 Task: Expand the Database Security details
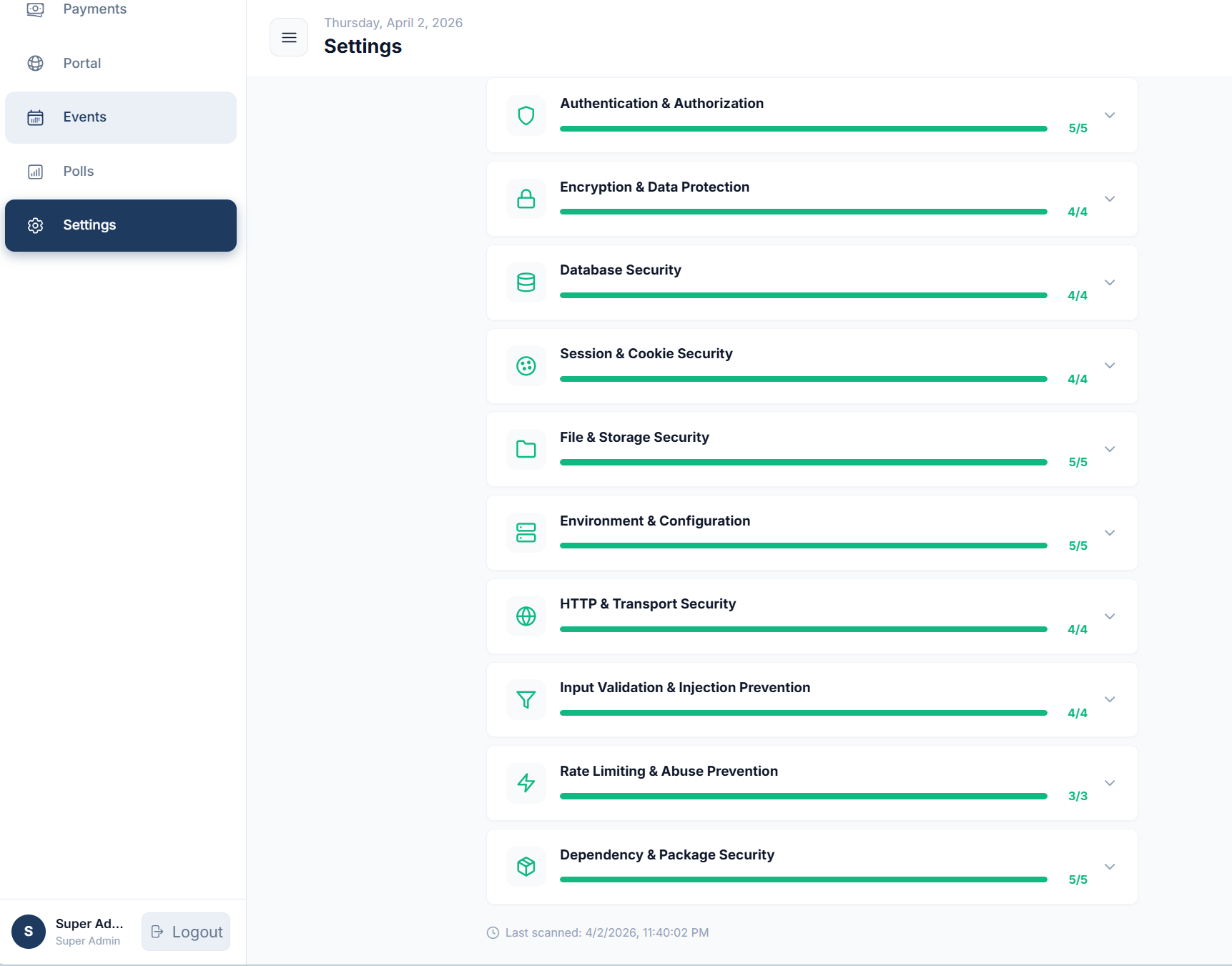[x=1110, y=282]
